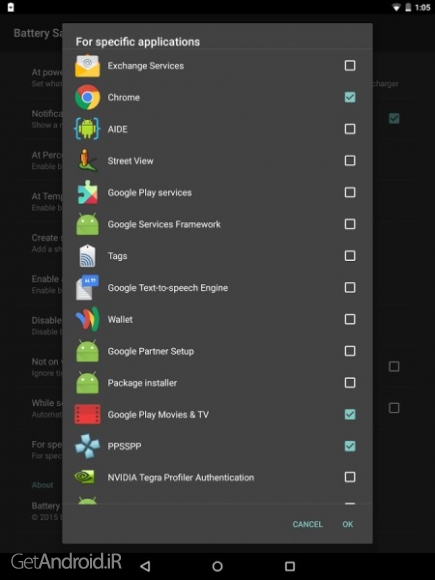The width and height of the screenshot is (435, 580).
Task: Tap the battery status bar icon
Action: click(408, 7)
